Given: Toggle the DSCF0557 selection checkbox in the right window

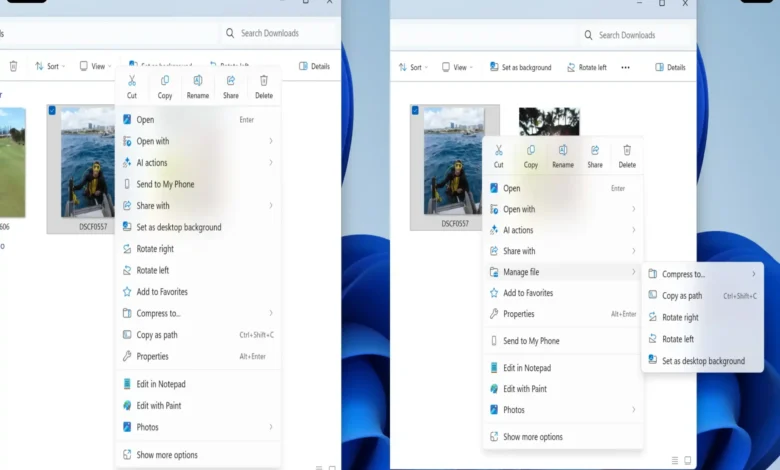Looking at the screenshot, I should coord(416,111).
